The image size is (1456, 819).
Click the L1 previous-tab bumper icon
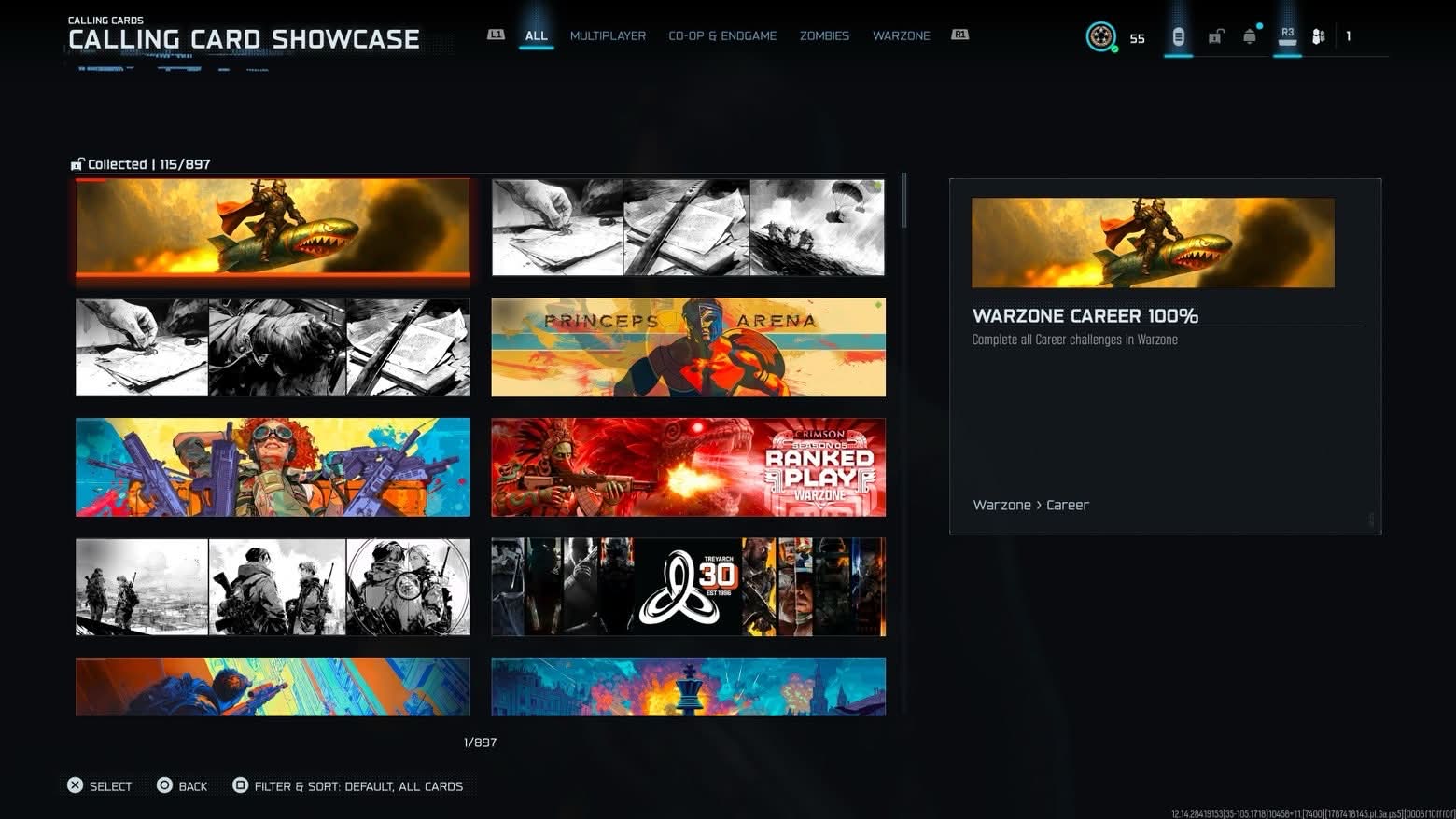point(496,35)
